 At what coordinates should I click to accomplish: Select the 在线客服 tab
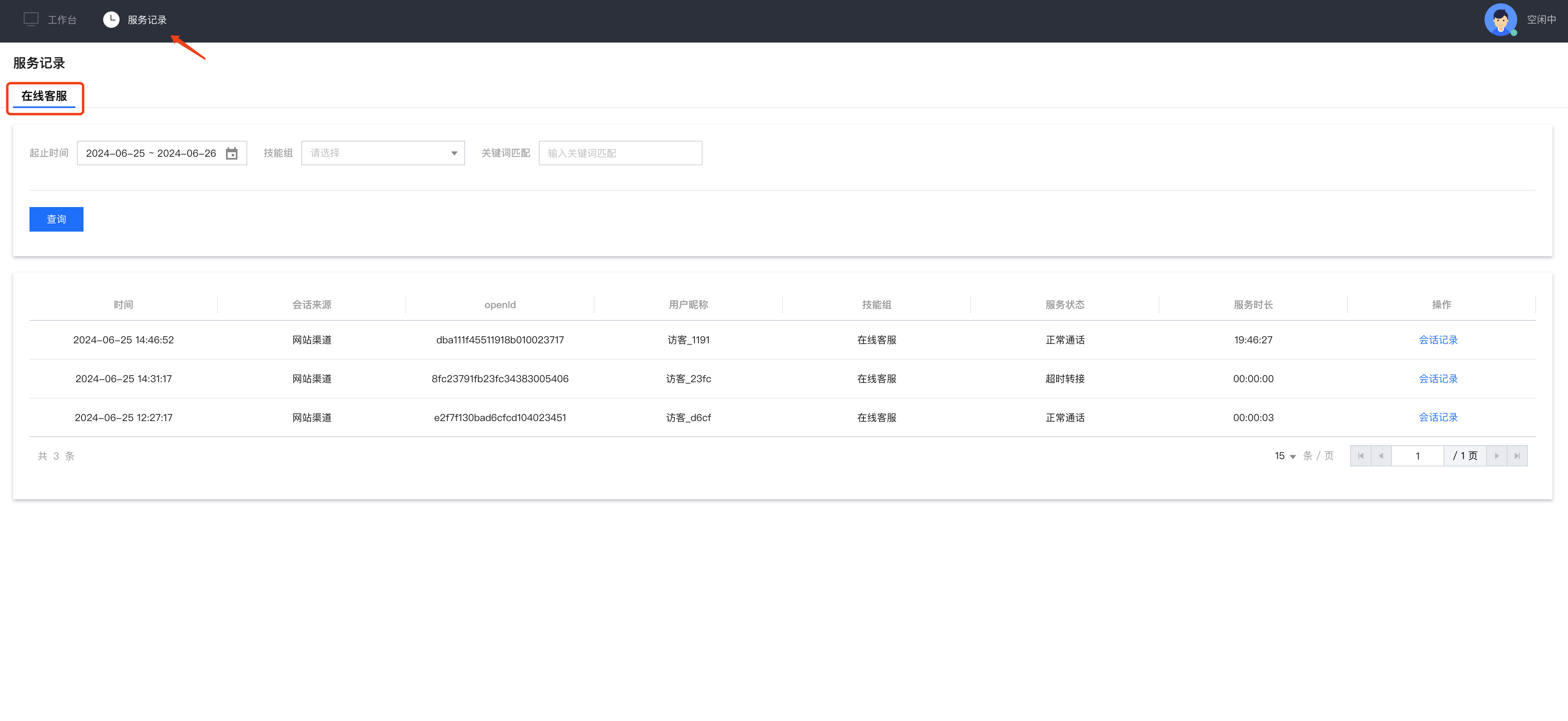pyautogui.click(x=45, y=96)
